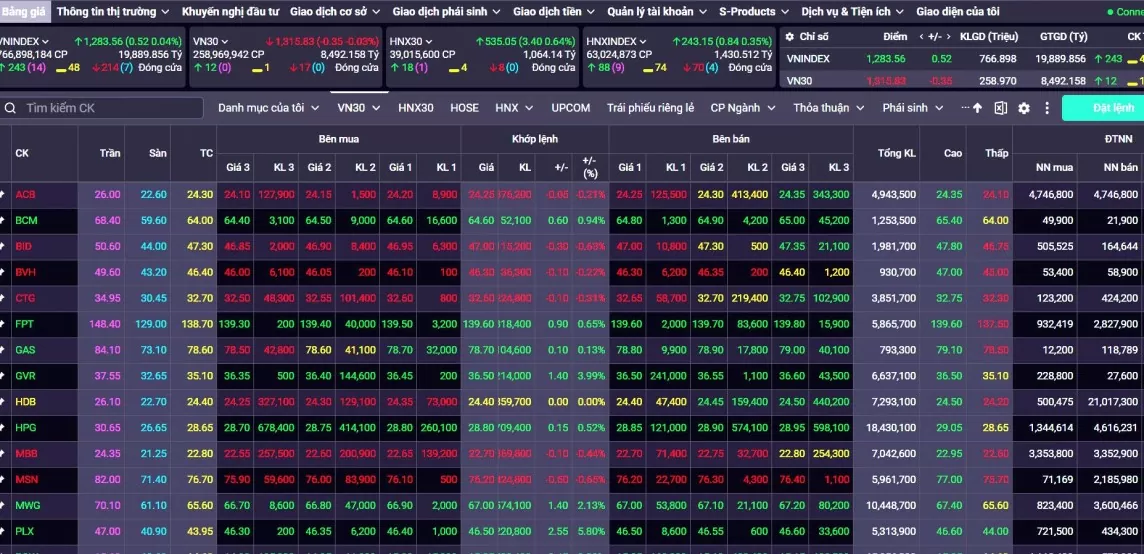This screenshot has height=554, width=1144.
Task: Switch to the HNX30 tab
Action: (x=416, y=108)
